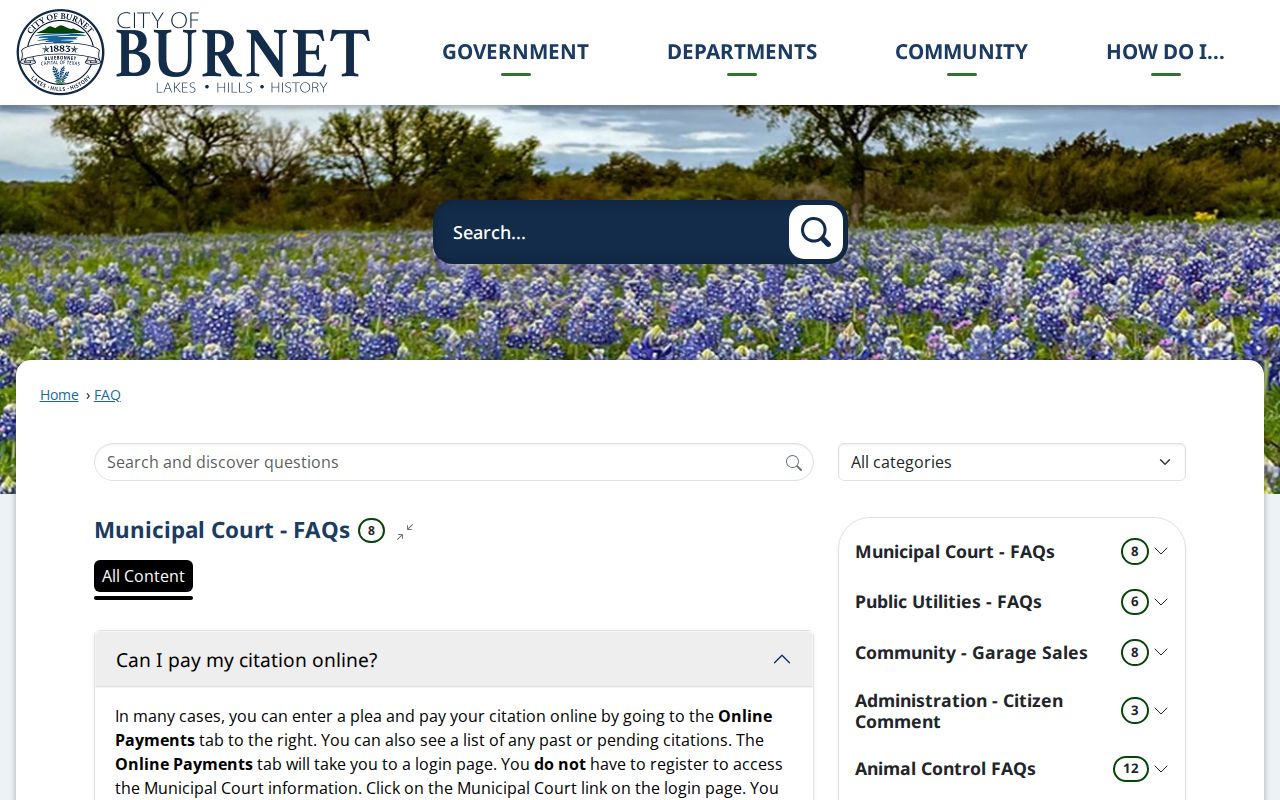Viewport: 1280px width, 800px height.
Task: Expand Community - Garage Sales sidebar category
Action: pyautogui.click(x=1161, y=652)
